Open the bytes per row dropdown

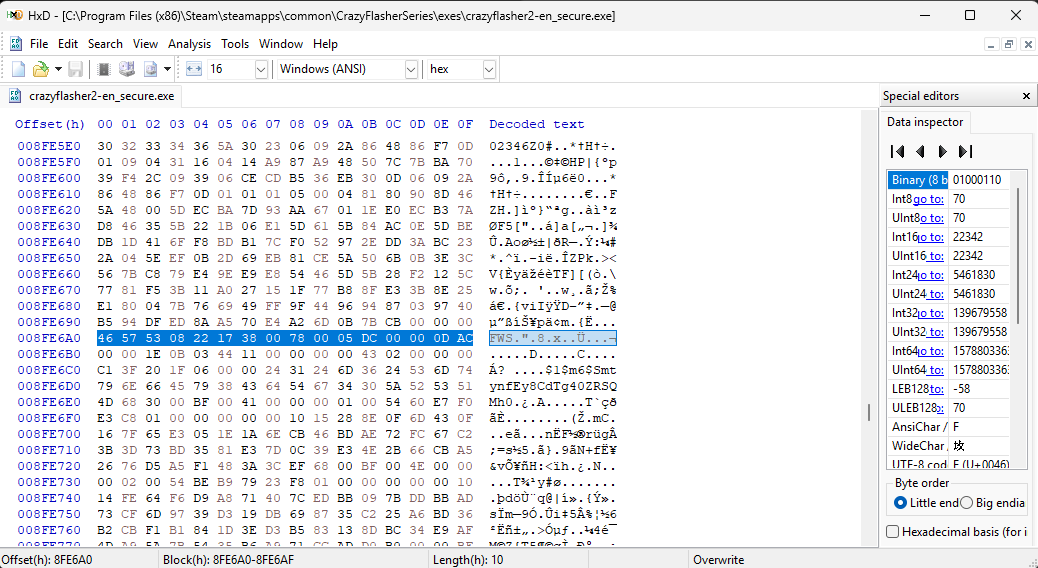261,69
